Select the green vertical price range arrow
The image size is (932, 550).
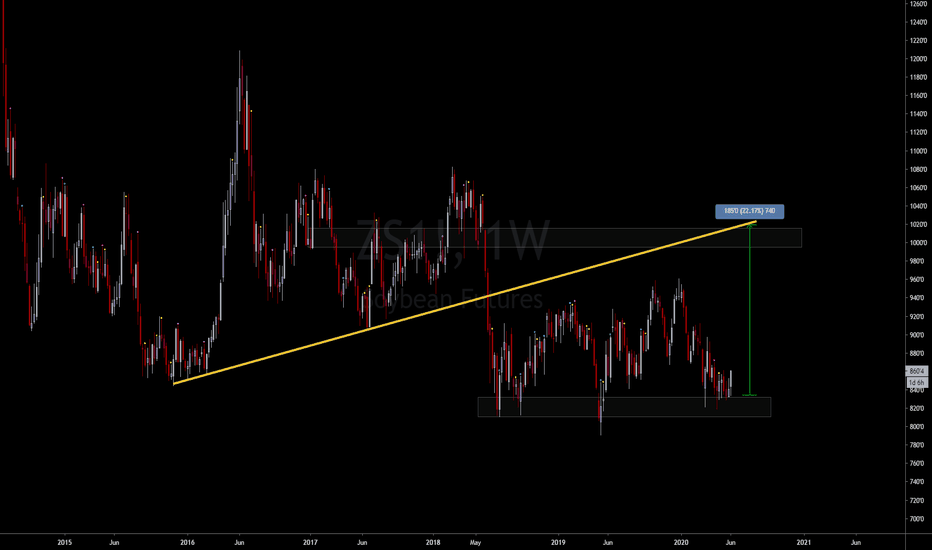coord(750,309)
